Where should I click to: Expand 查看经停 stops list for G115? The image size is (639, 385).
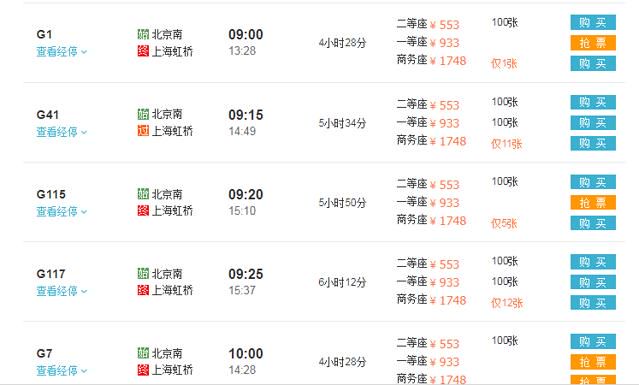pyautogui.click(x=62, y=211)
